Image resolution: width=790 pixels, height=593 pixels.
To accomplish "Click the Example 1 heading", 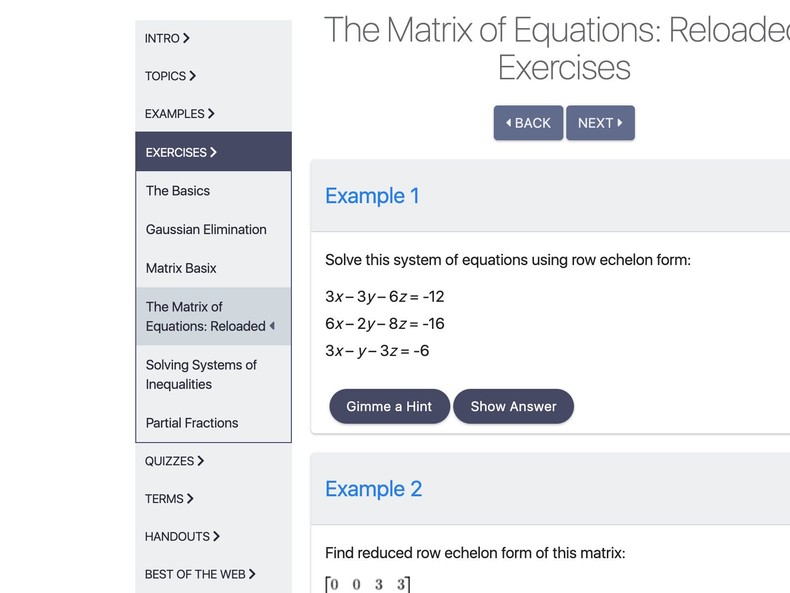I will point(372,196).
